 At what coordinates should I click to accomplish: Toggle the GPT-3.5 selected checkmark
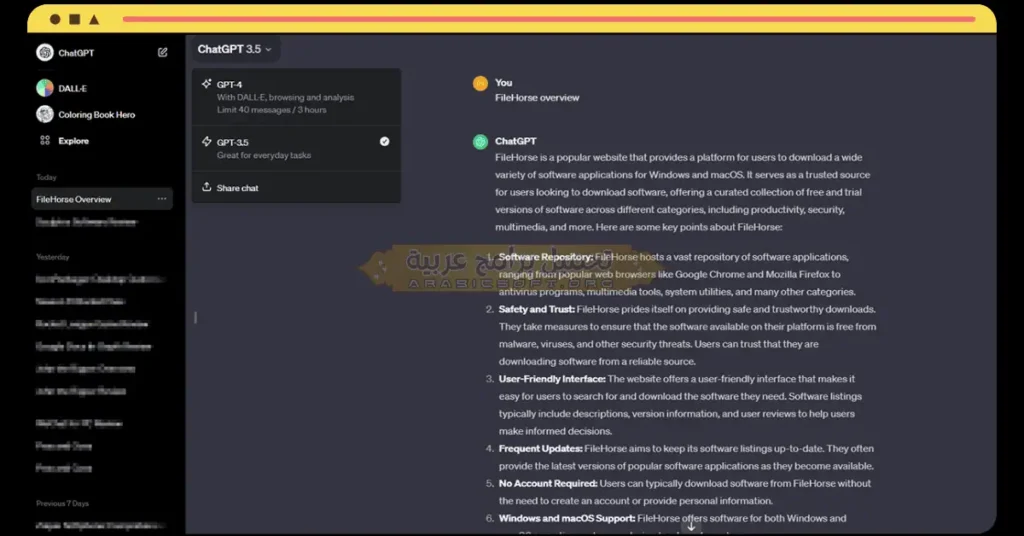385,142
